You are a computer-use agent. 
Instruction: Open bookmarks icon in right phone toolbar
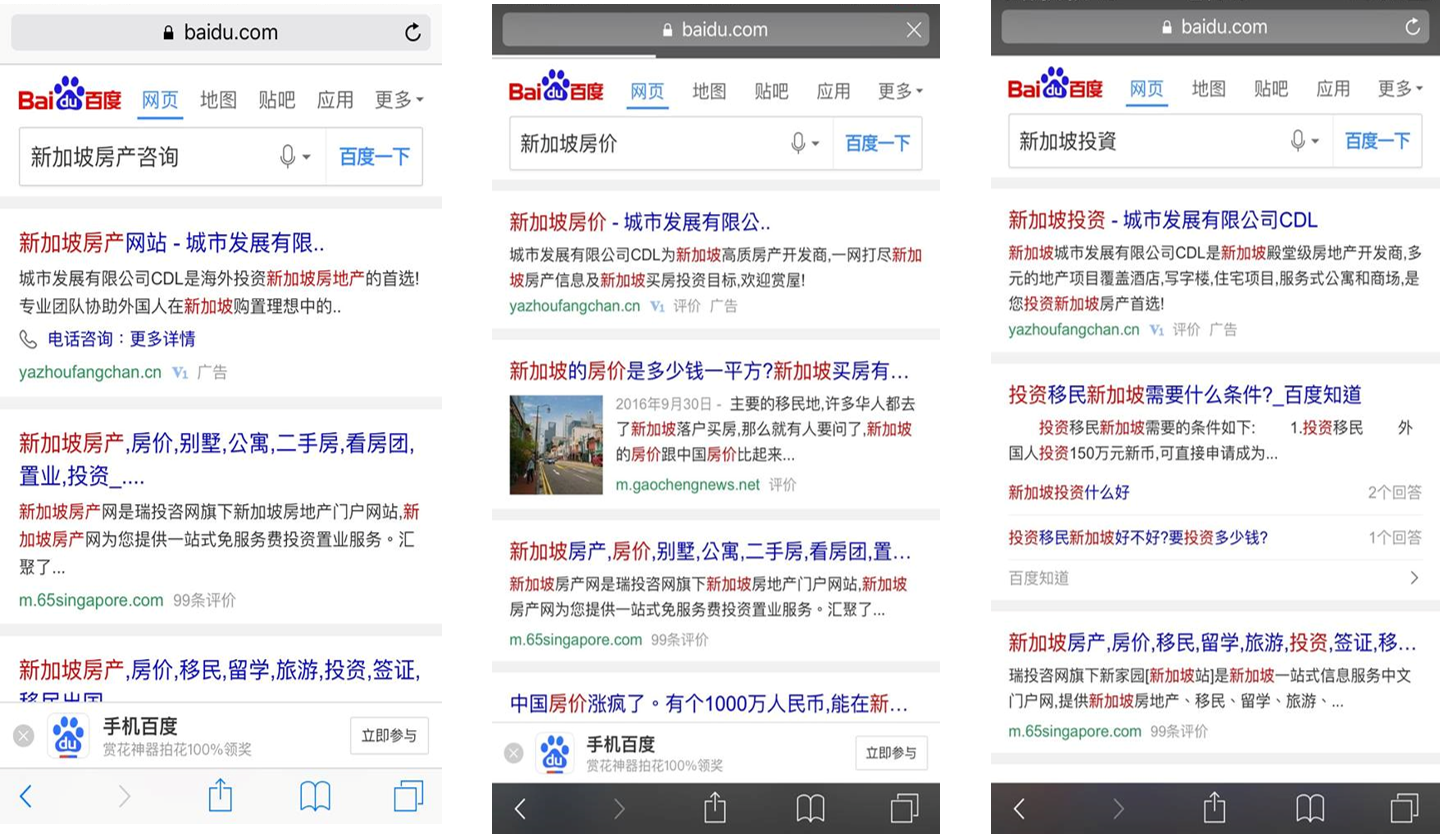click(x=1310, y=808)
